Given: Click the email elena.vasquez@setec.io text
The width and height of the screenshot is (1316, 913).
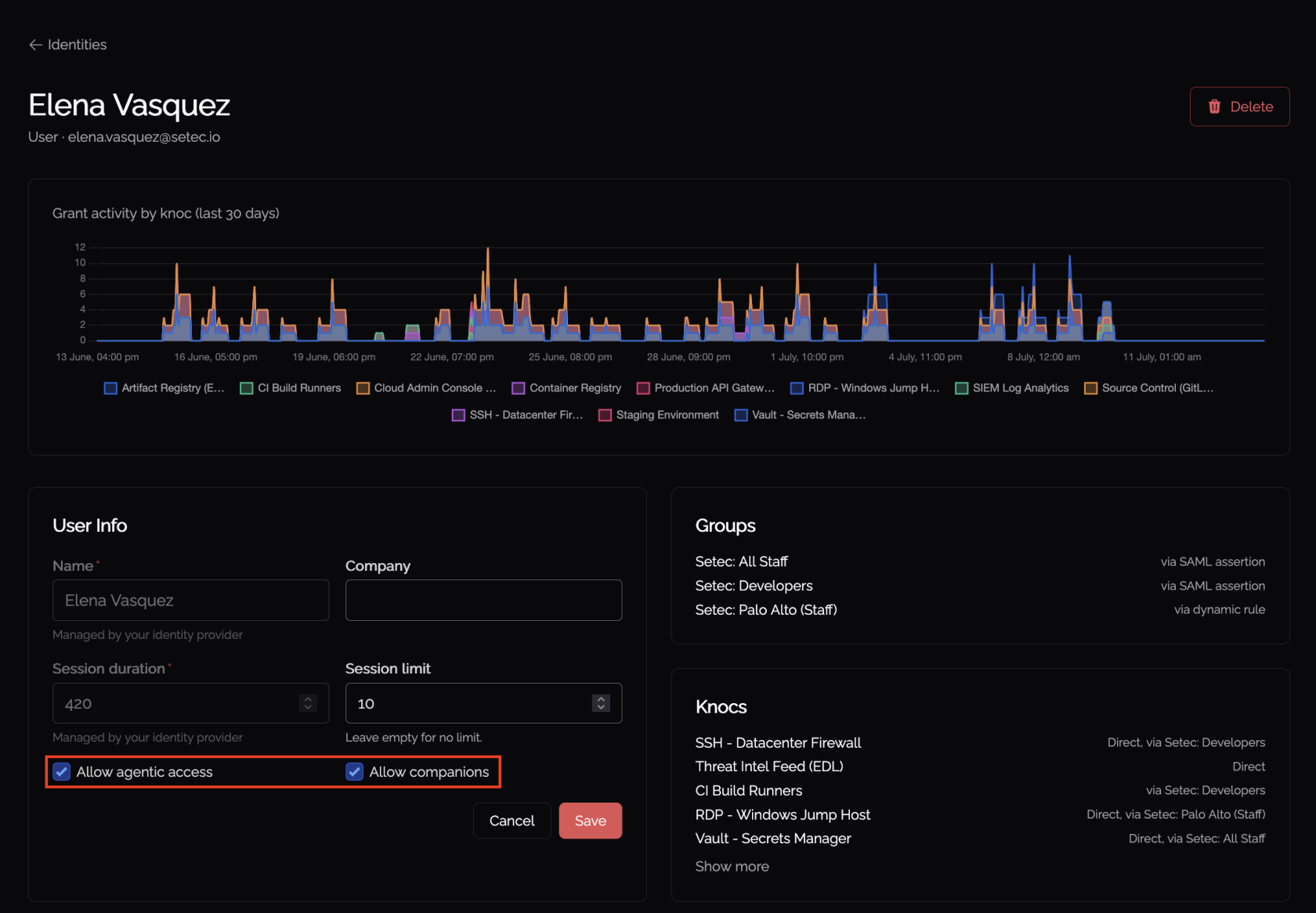Looking at the screenshot, I should (144, 137).
